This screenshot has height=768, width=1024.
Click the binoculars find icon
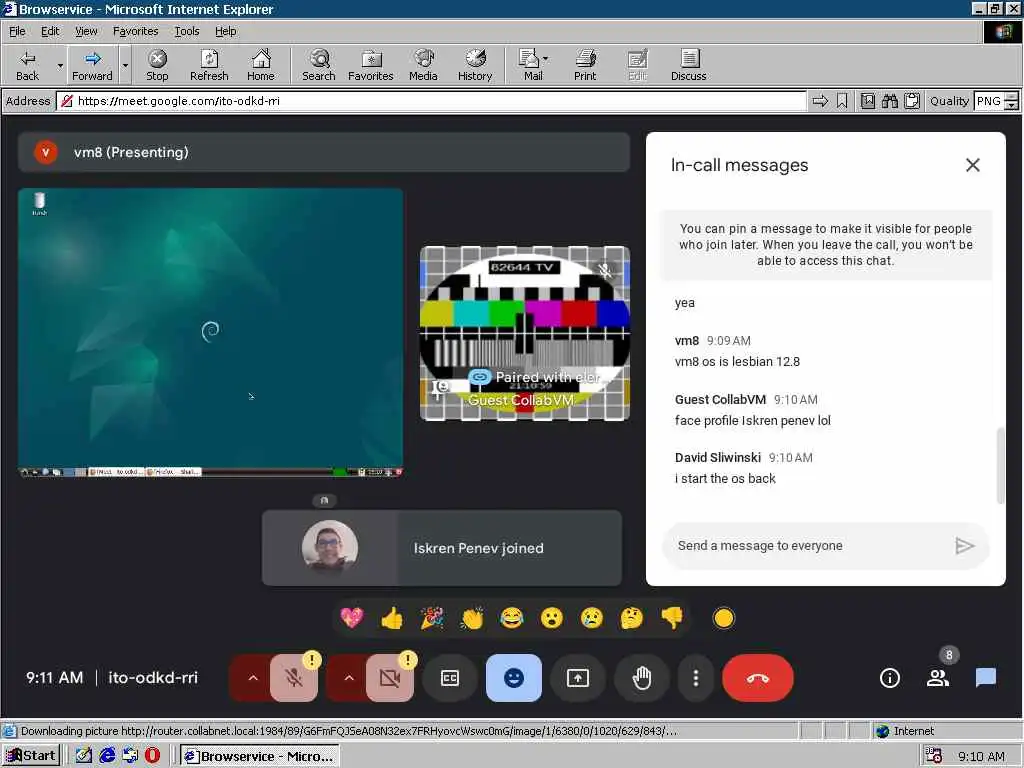[x=889, y=101]
